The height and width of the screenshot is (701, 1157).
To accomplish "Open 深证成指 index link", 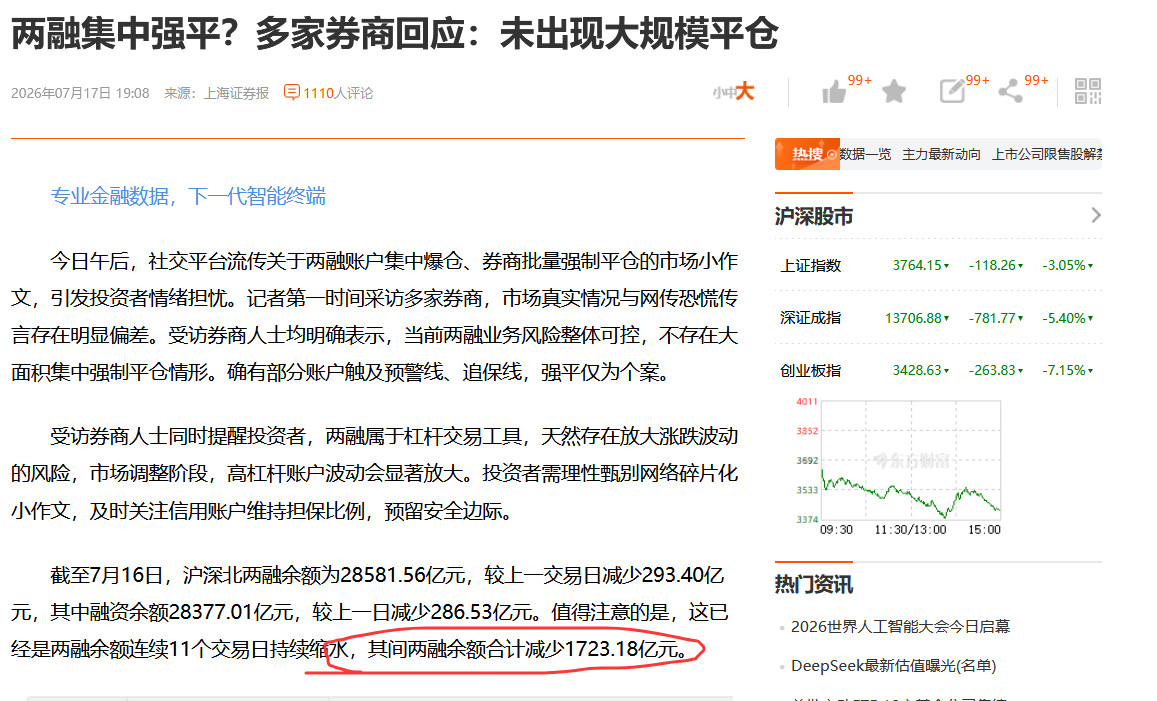I will coord(810,318).
